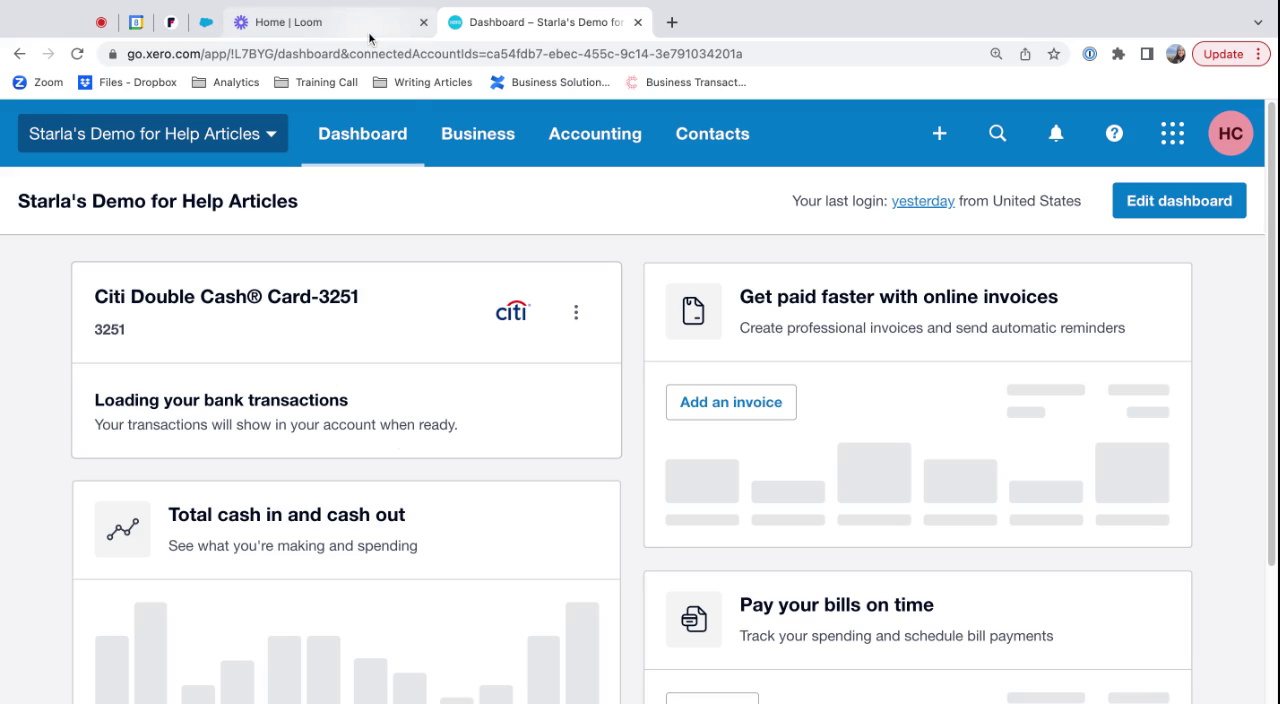The image size is (1280, 704).
Task: Open the Accounting menu
Action: pyautogui.click(x=595, y=133)
